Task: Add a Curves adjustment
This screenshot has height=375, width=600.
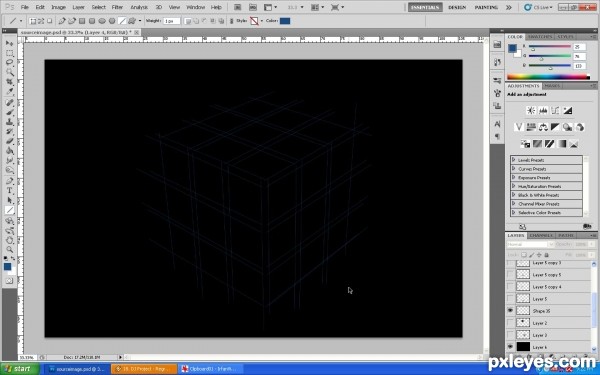Action: click(555, 111)
